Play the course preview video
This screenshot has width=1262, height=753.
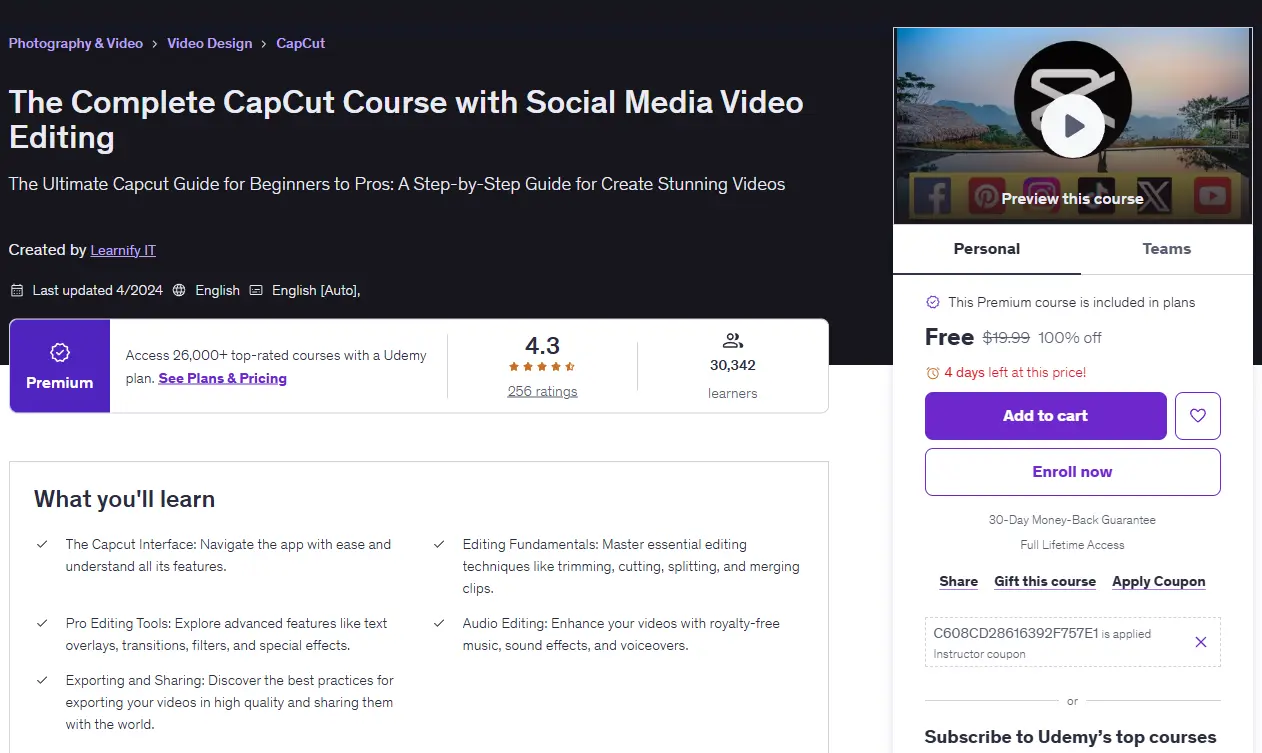1072,126
